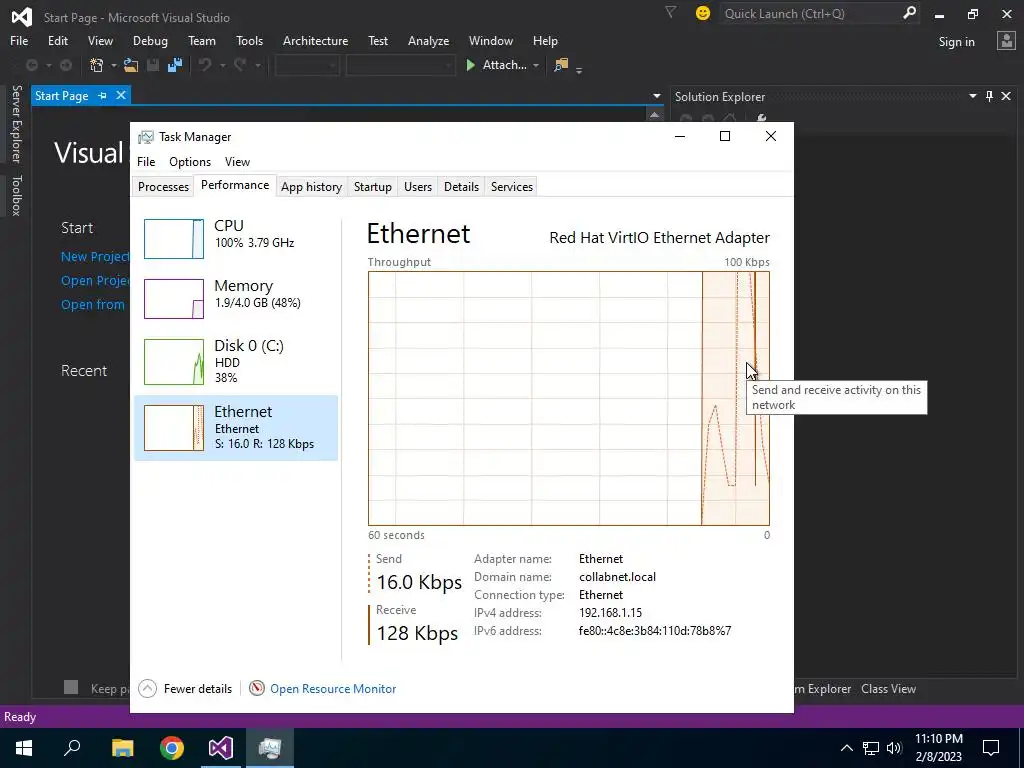Click the notifications flag icon in title bar
1024x768 pixels.
click(671, 12)
